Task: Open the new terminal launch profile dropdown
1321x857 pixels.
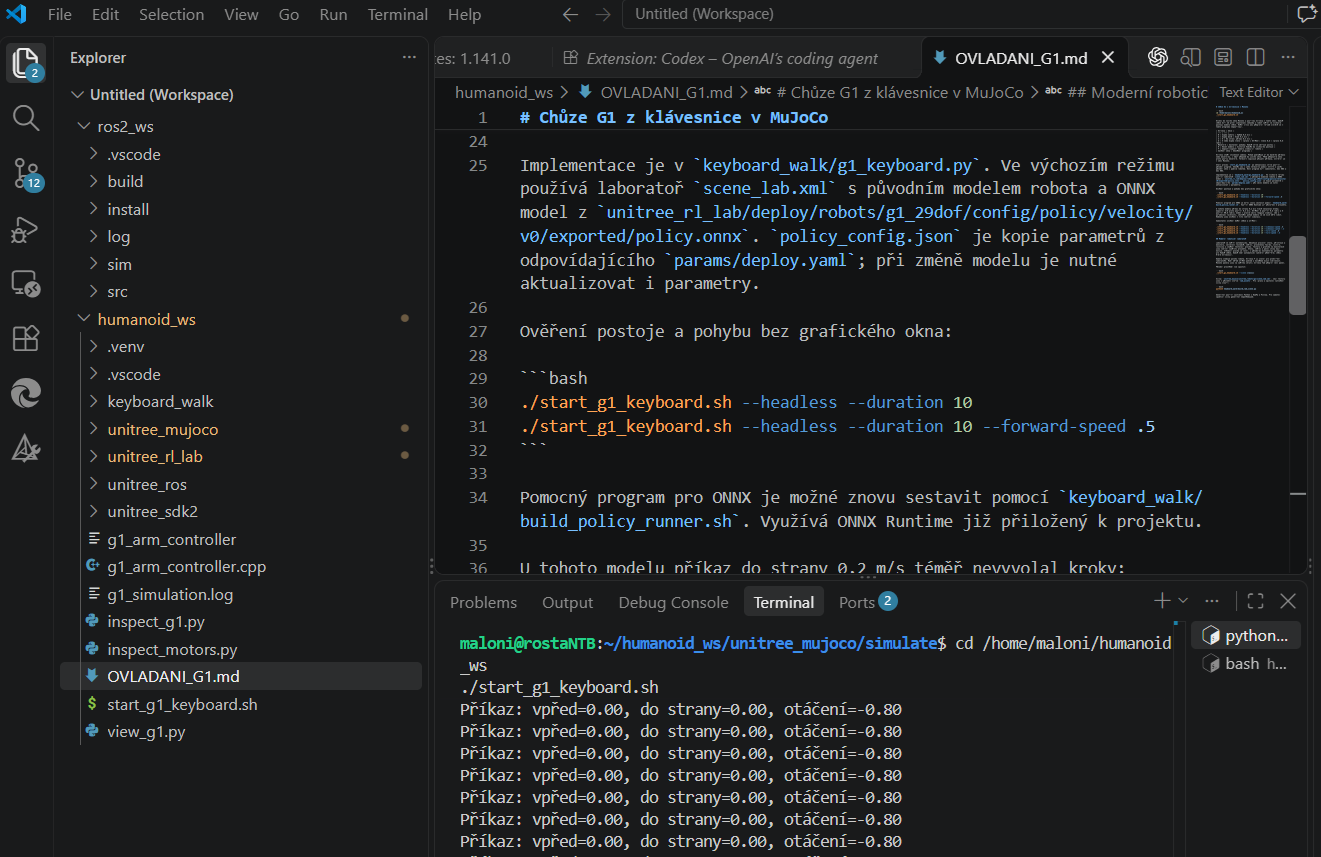Action: click(1183, 601)
